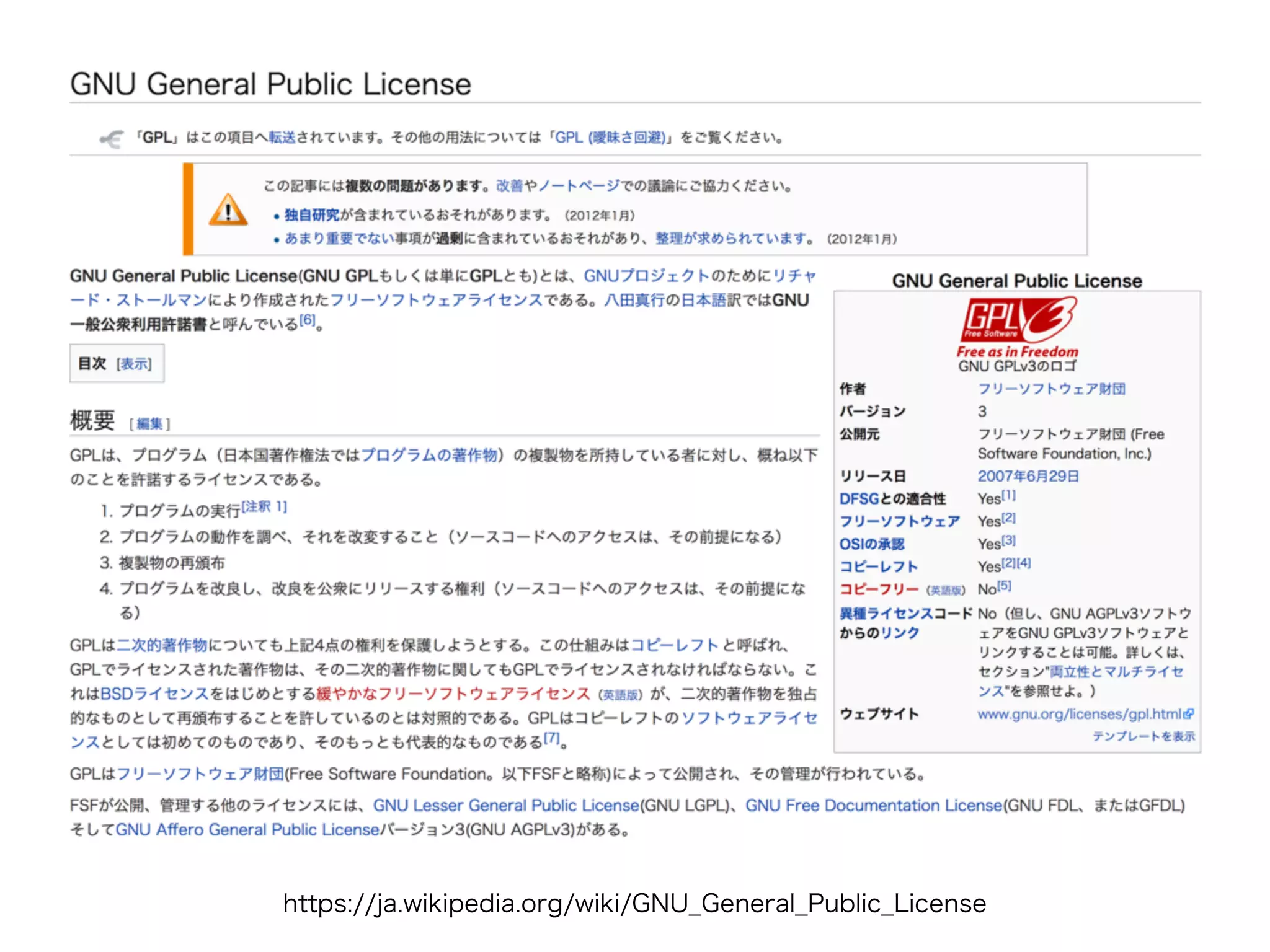Click あまり重要でない link in notice
Screen dimensions: 1270x952
[x=339, y=239]
